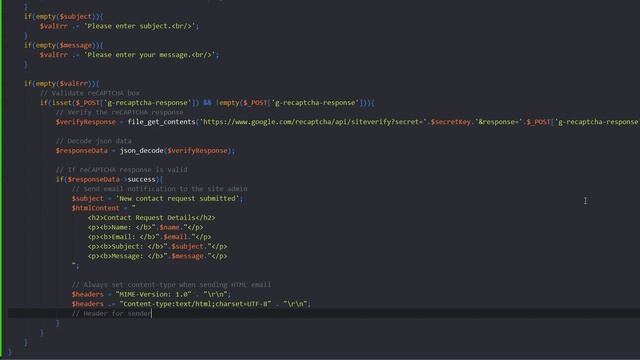Click the '// Always set content-type' comment

pyautogui.click(x=171, y=285)
